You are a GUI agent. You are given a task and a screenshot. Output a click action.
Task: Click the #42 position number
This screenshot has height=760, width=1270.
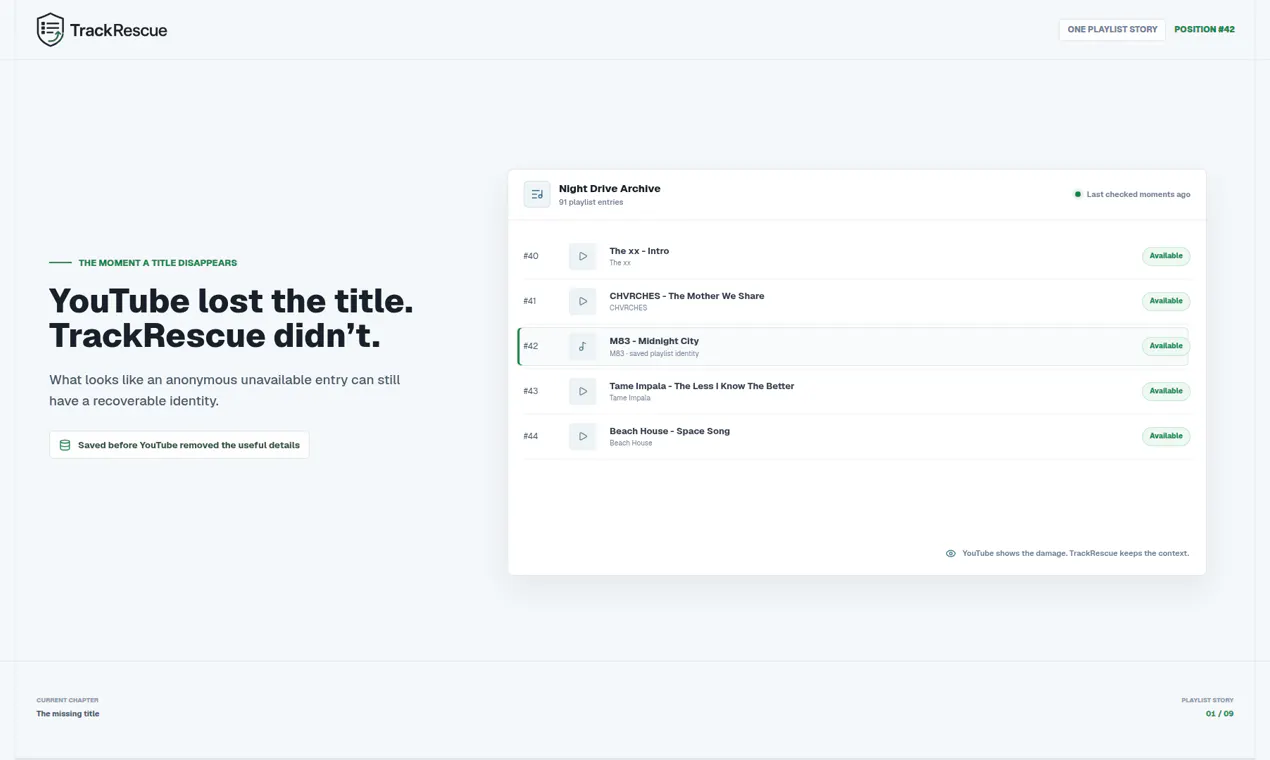pyautogui.click(x=531, y=346)
